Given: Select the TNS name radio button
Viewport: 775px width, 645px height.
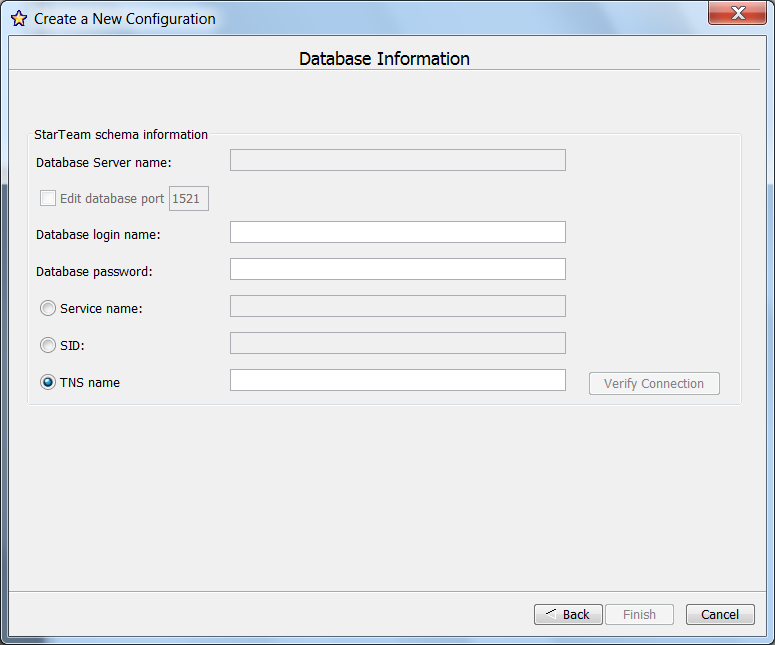Looking at the screenshot, I should point(48,382).
